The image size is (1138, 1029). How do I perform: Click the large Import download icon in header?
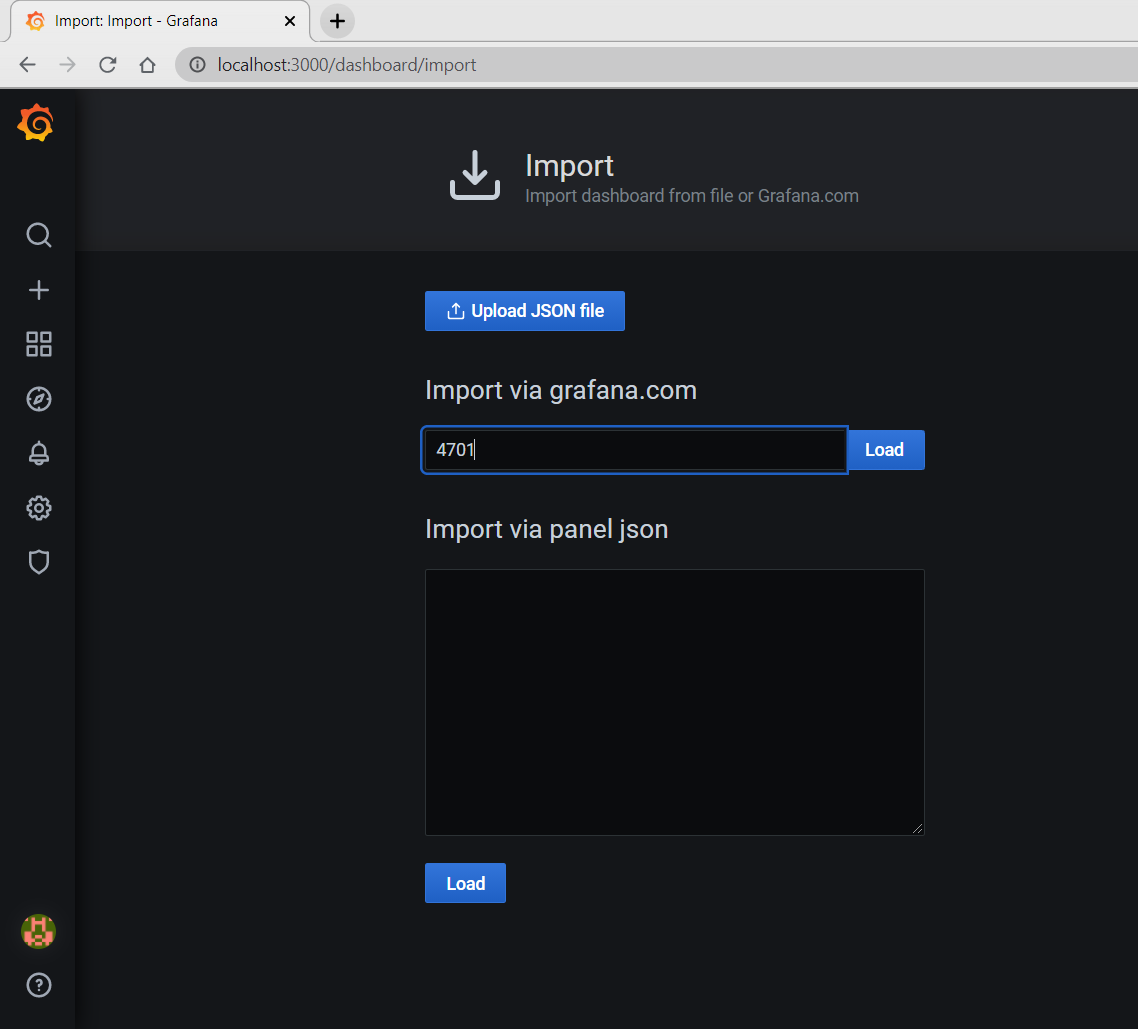tap(475, 175)
